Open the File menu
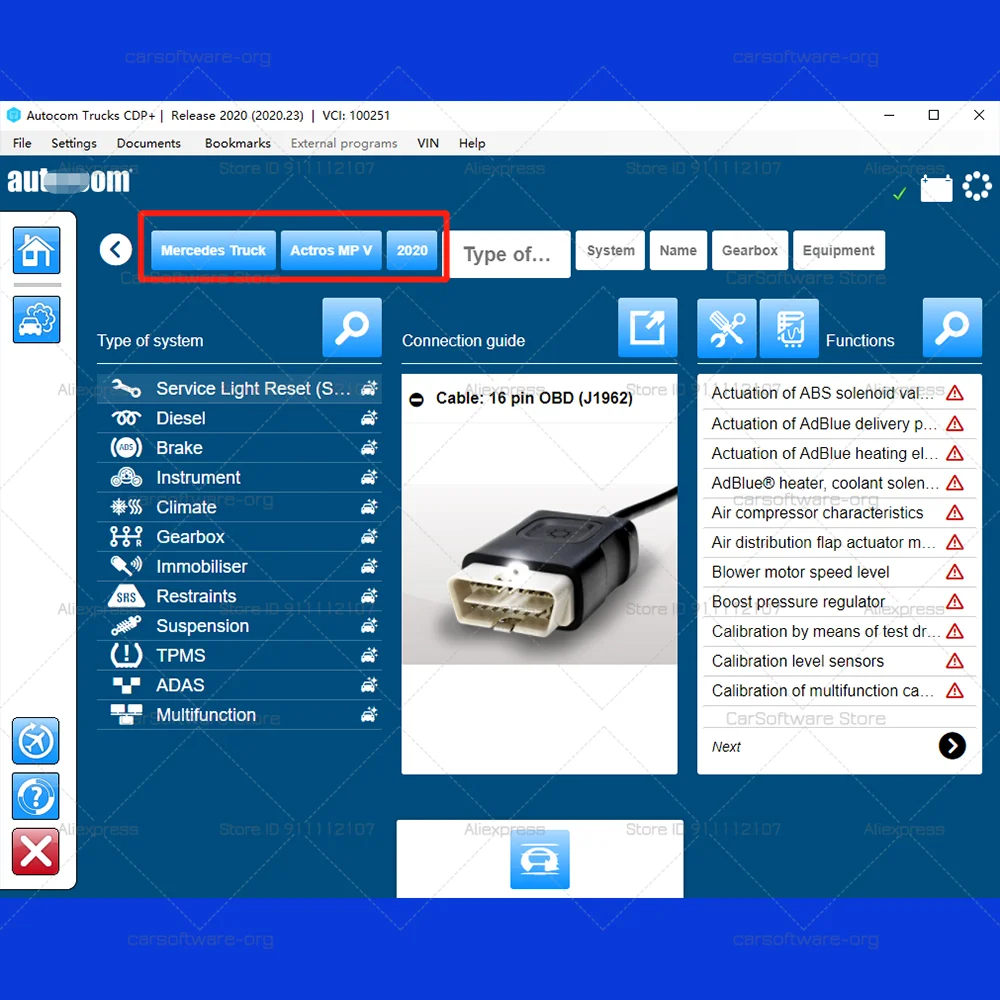The height and width of the screenshot is (1000, 1000). click(22, 143)
